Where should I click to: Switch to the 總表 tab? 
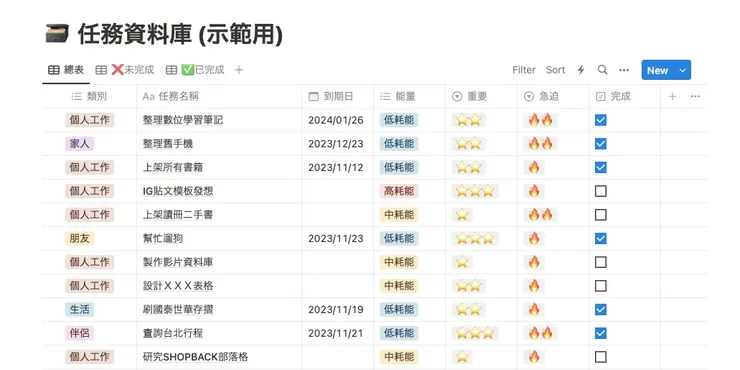(66, 70)
